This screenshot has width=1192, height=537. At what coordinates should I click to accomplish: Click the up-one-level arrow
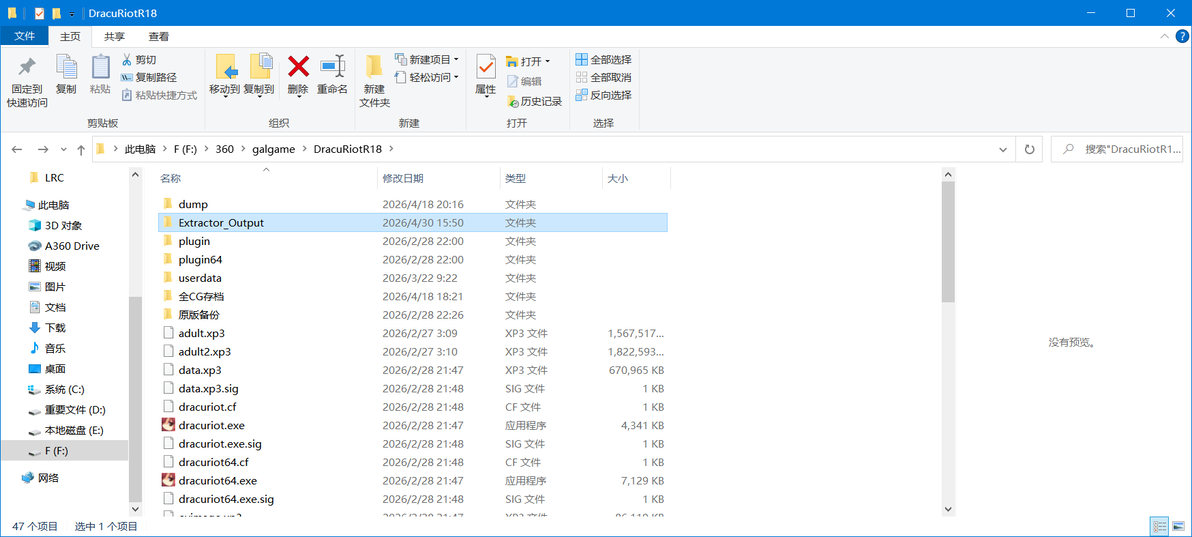point(81,150)
